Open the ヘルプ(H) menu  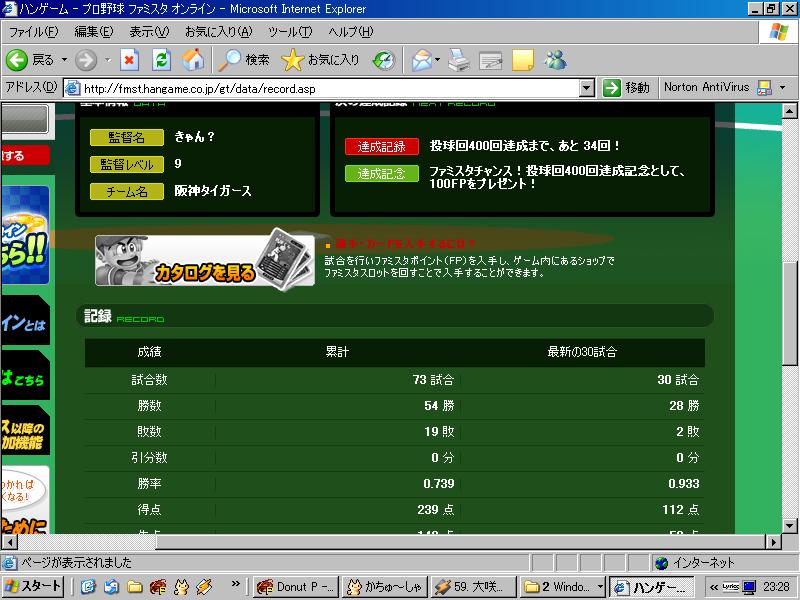click(351, 32)
